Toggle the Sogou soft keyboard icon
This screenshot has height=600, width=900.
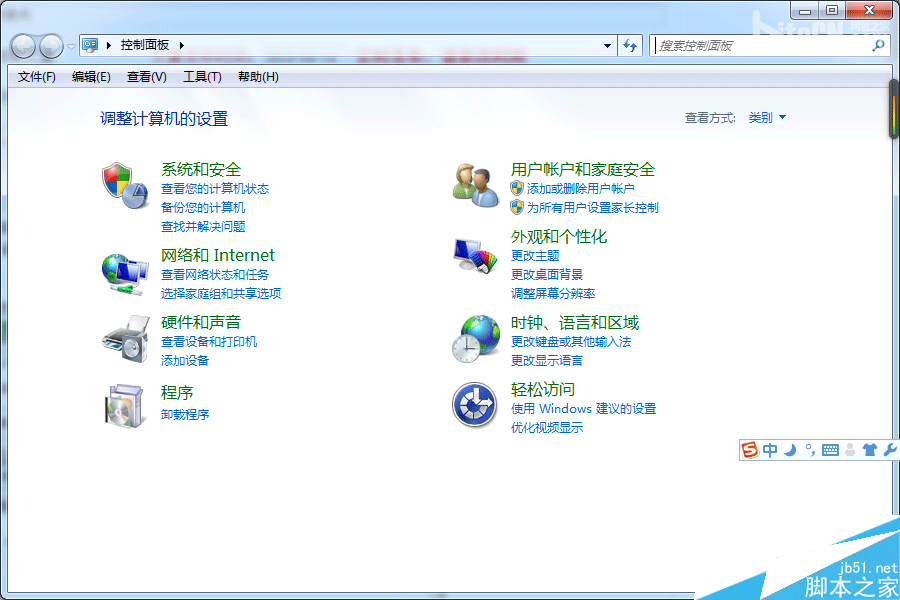point(830,450)
